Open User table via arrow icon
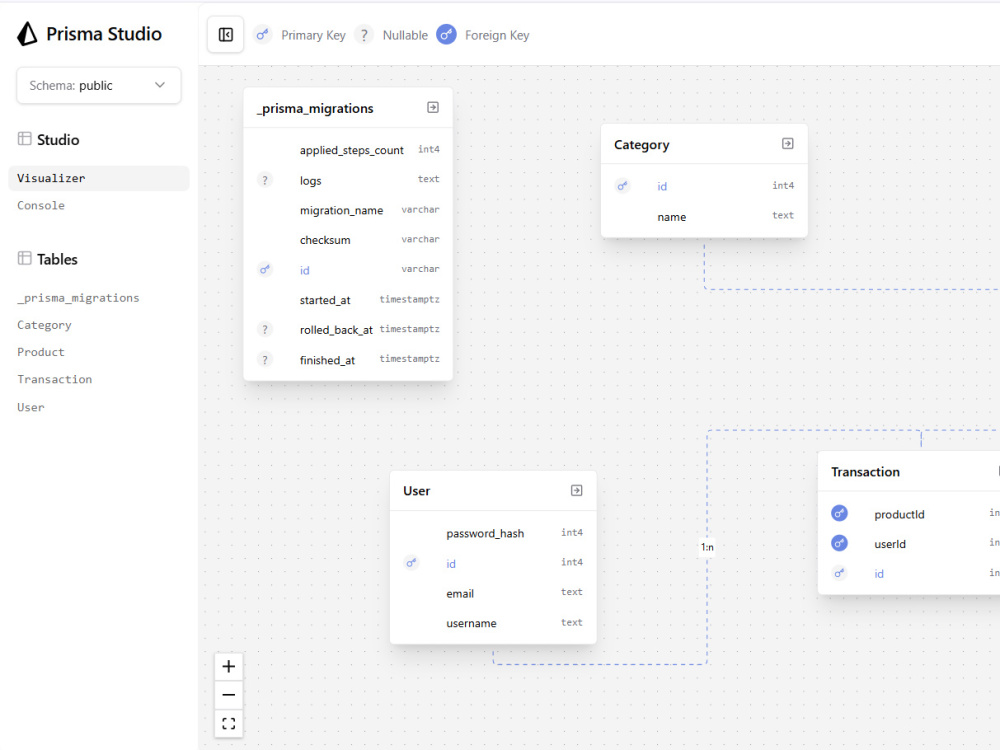 pos(577,490)
